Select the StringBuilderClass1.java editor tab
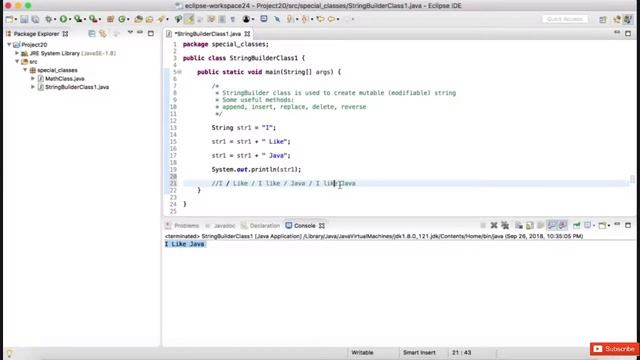This screenshot has height=360, width=640. coord(207,34)
